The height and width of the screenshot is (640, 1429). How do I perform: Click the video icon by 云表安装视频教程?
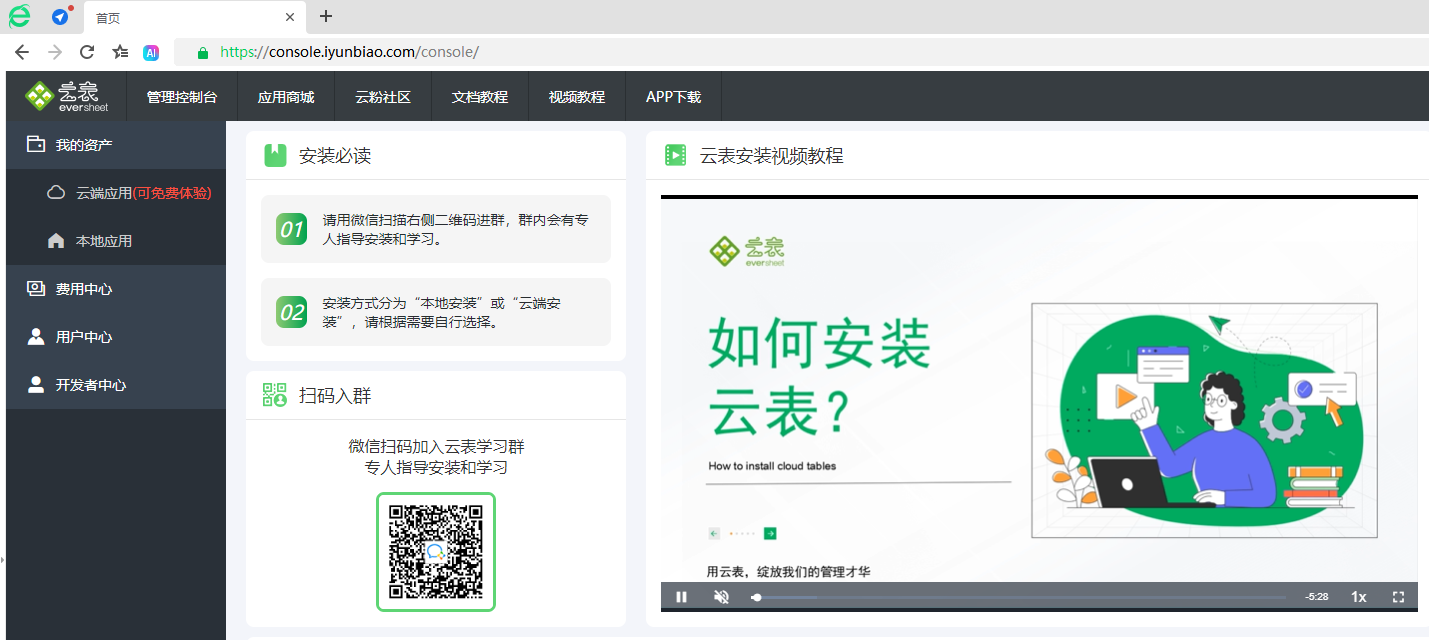[x=676, y=155]
